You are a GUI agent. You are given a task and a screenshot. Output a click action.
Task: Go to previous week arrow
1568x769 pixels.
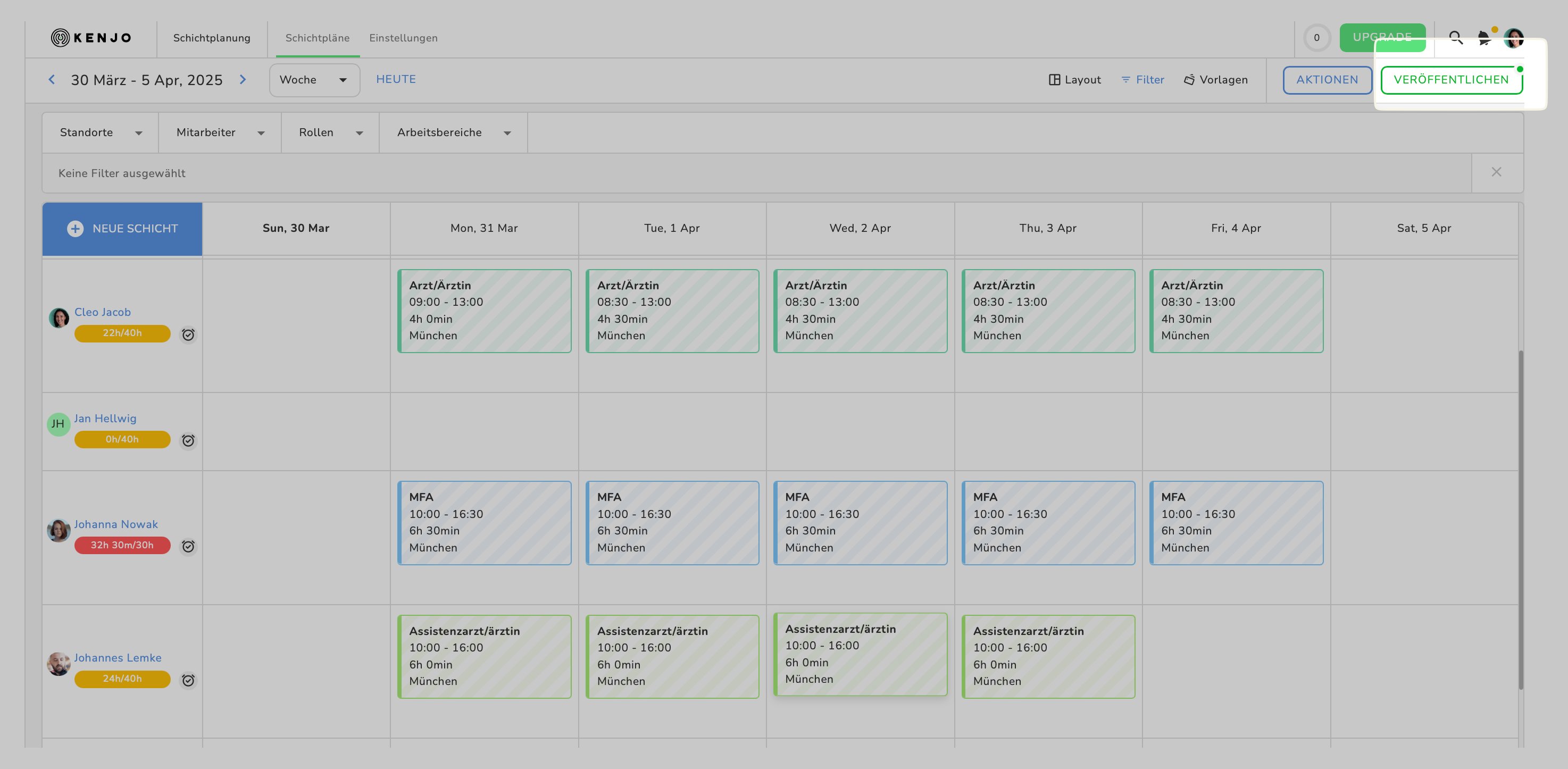pos(52,80)
